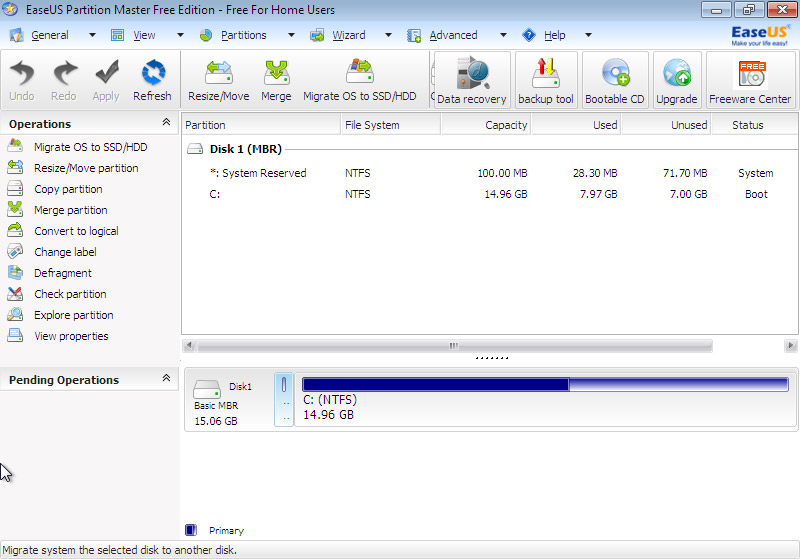Start Defragment from Operations panel
This screenshot has height=559, width=800.
coord(63,273)
